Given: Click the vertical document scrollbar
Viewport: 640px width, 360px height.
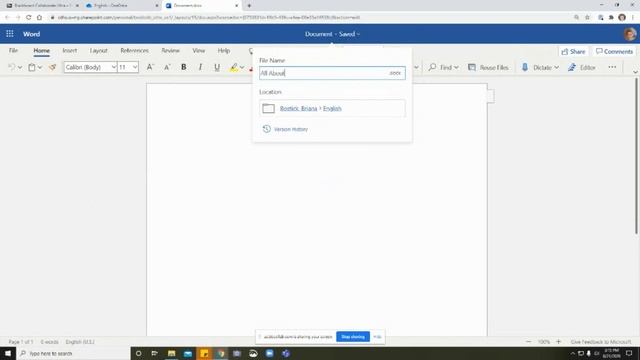Looking at the screenshot, I should (x=636, y=155).
